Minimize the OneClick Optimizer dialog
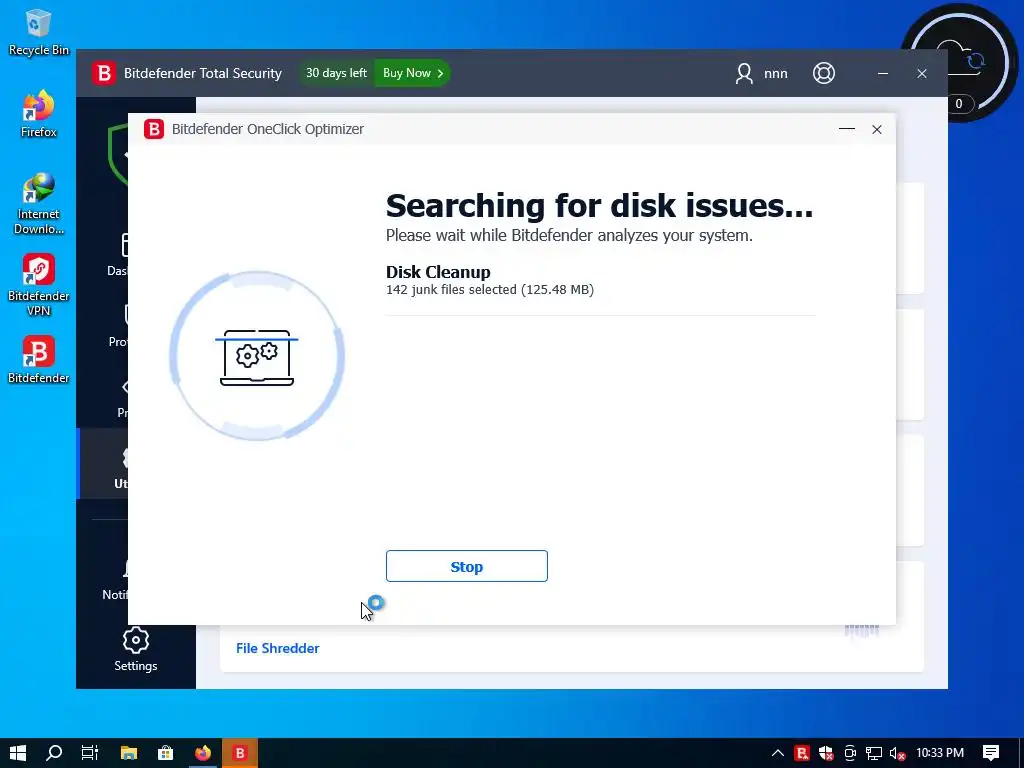Image resolution: width=1024 pixels, height=768 pixels. click(x=847, y=129)
